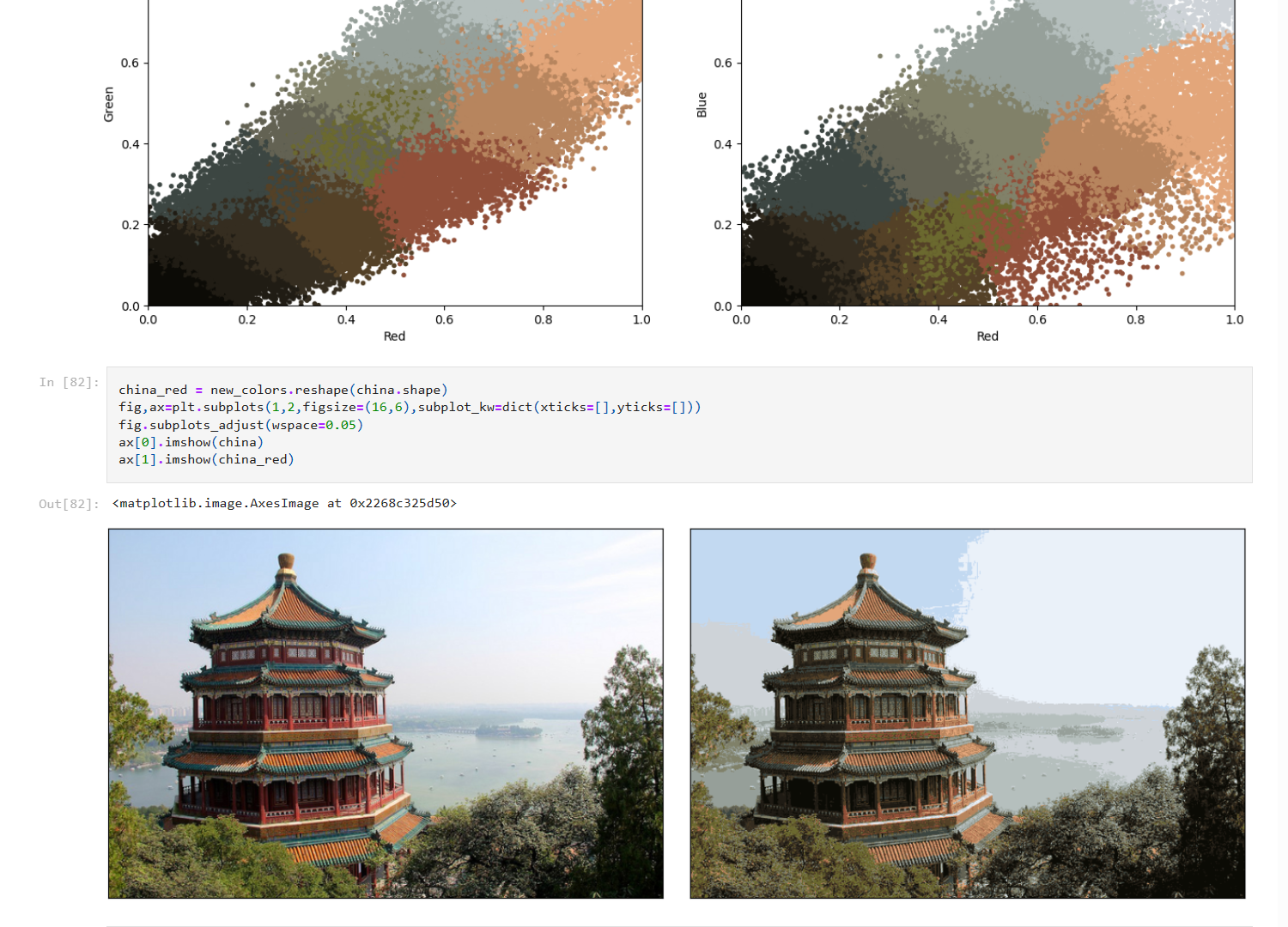Viewport: 1288px width, 927px height.
Task: Click the Out[82] output prompt
Action: [69, 504]
